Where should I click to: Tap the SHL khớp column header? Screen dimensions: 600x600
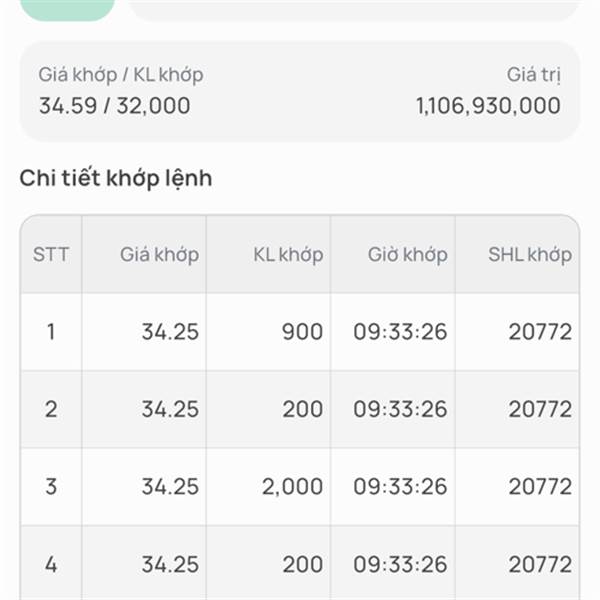pos(529,254)
